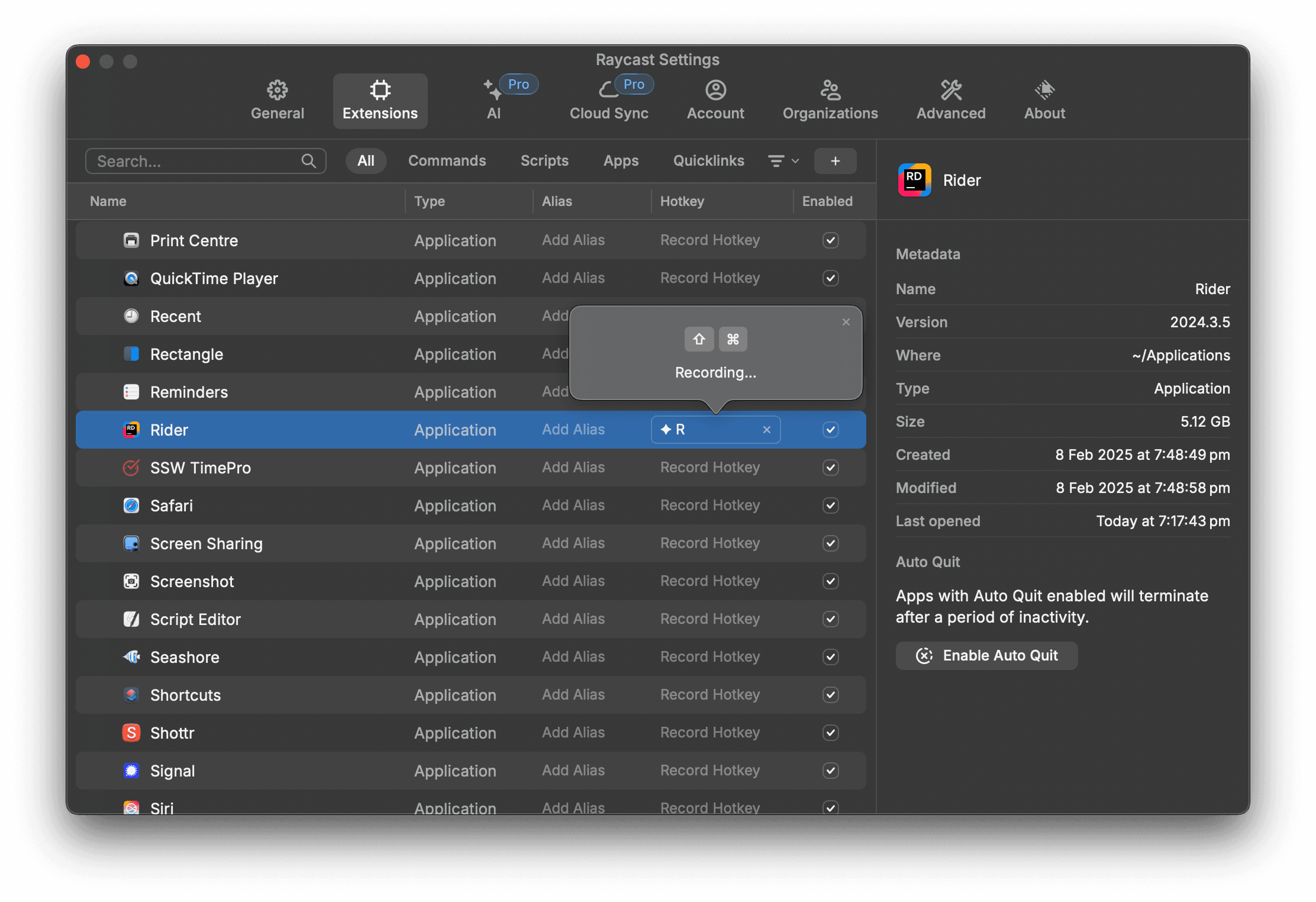Click the Rider icon in the list row
1316x902 pixels.
pos(131,430)
